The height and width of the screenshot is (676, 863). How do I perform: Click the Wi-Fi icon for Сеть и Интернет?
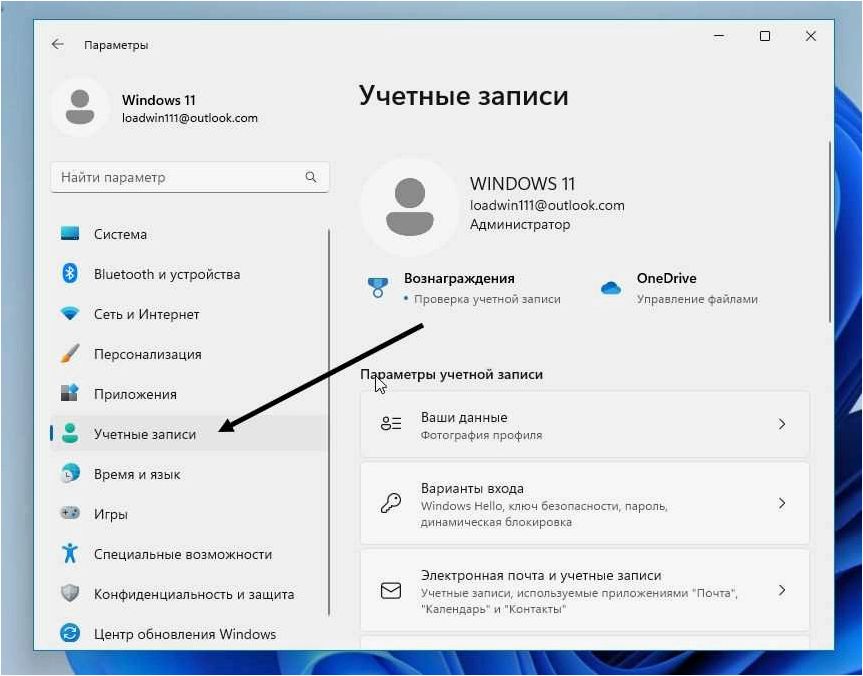pyautogui.click(x=70, y=314)
